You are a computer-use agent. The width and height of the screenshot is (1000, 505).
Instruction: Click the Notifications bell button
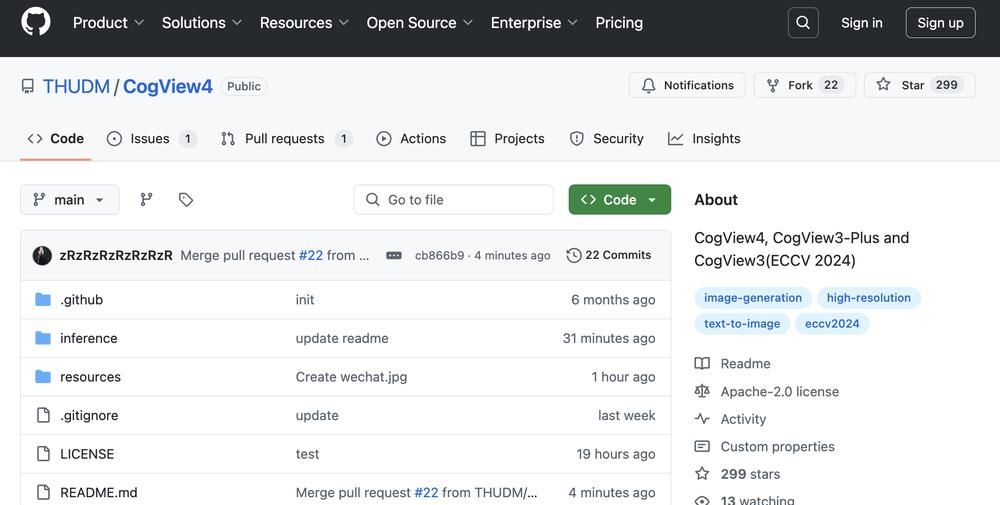(687, 85)
